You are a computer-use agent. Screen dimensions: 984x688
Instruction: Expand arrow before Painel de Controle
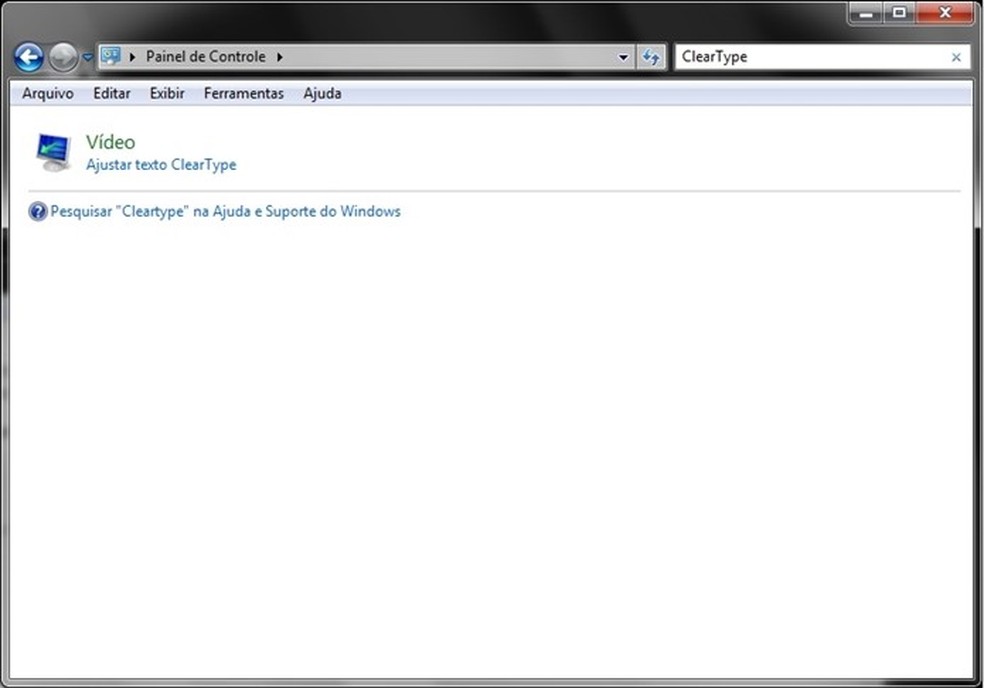pos(132,57)
